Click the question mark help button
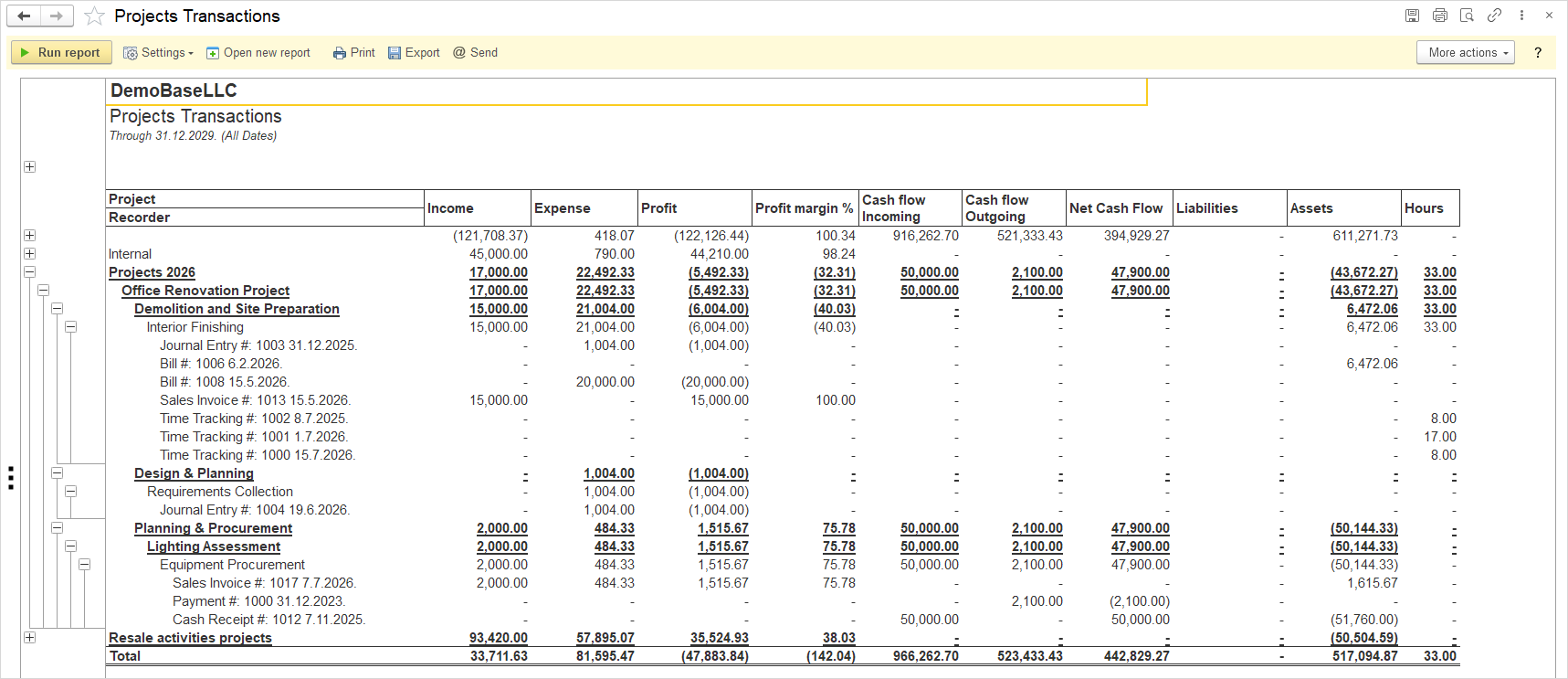 [1538, 52]
